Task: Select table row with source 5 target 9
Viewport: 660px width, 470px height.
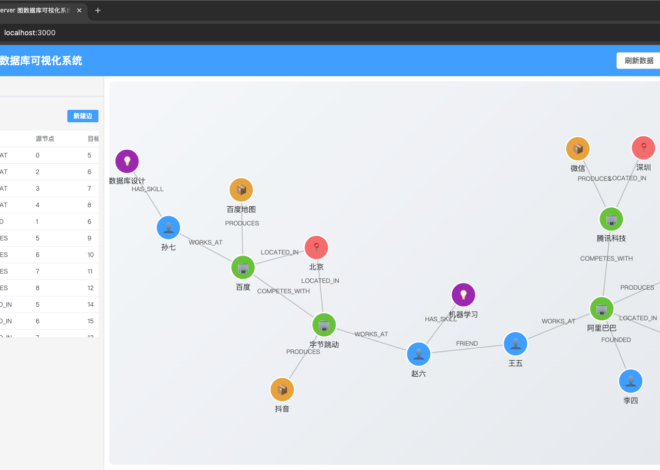Action: (49, 238)
